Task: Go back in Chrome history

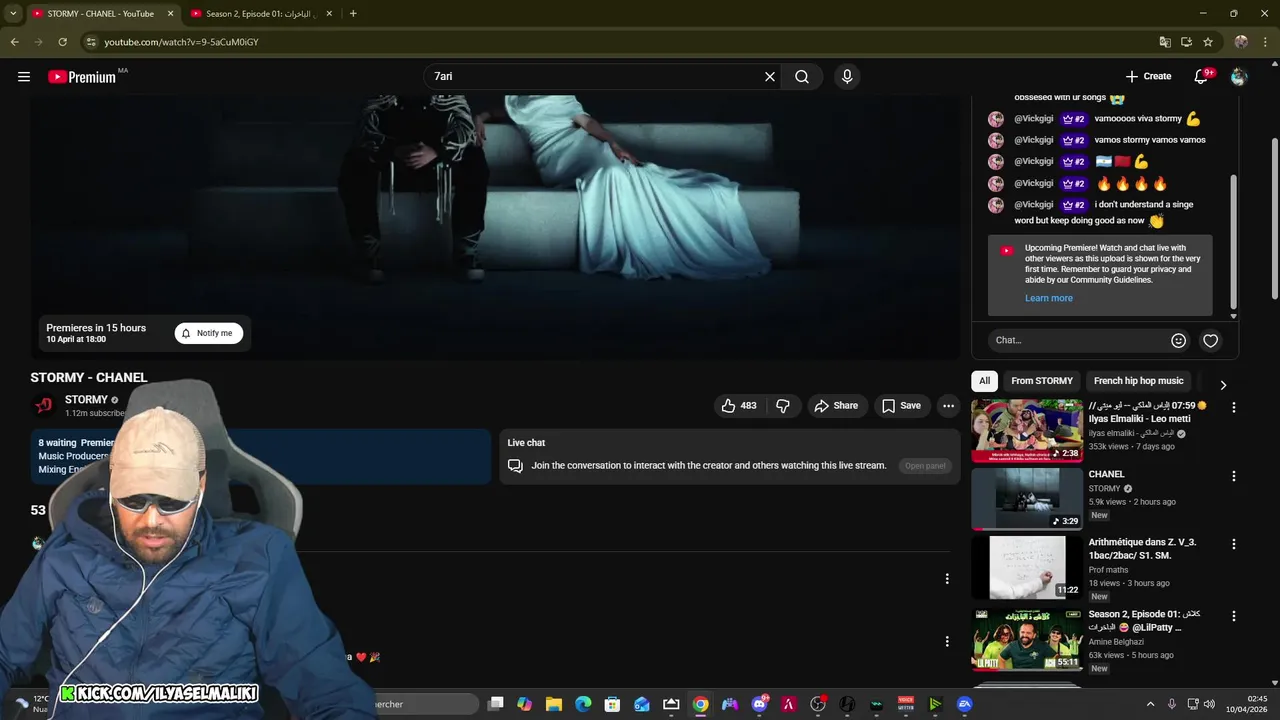Action: [14, 42]
